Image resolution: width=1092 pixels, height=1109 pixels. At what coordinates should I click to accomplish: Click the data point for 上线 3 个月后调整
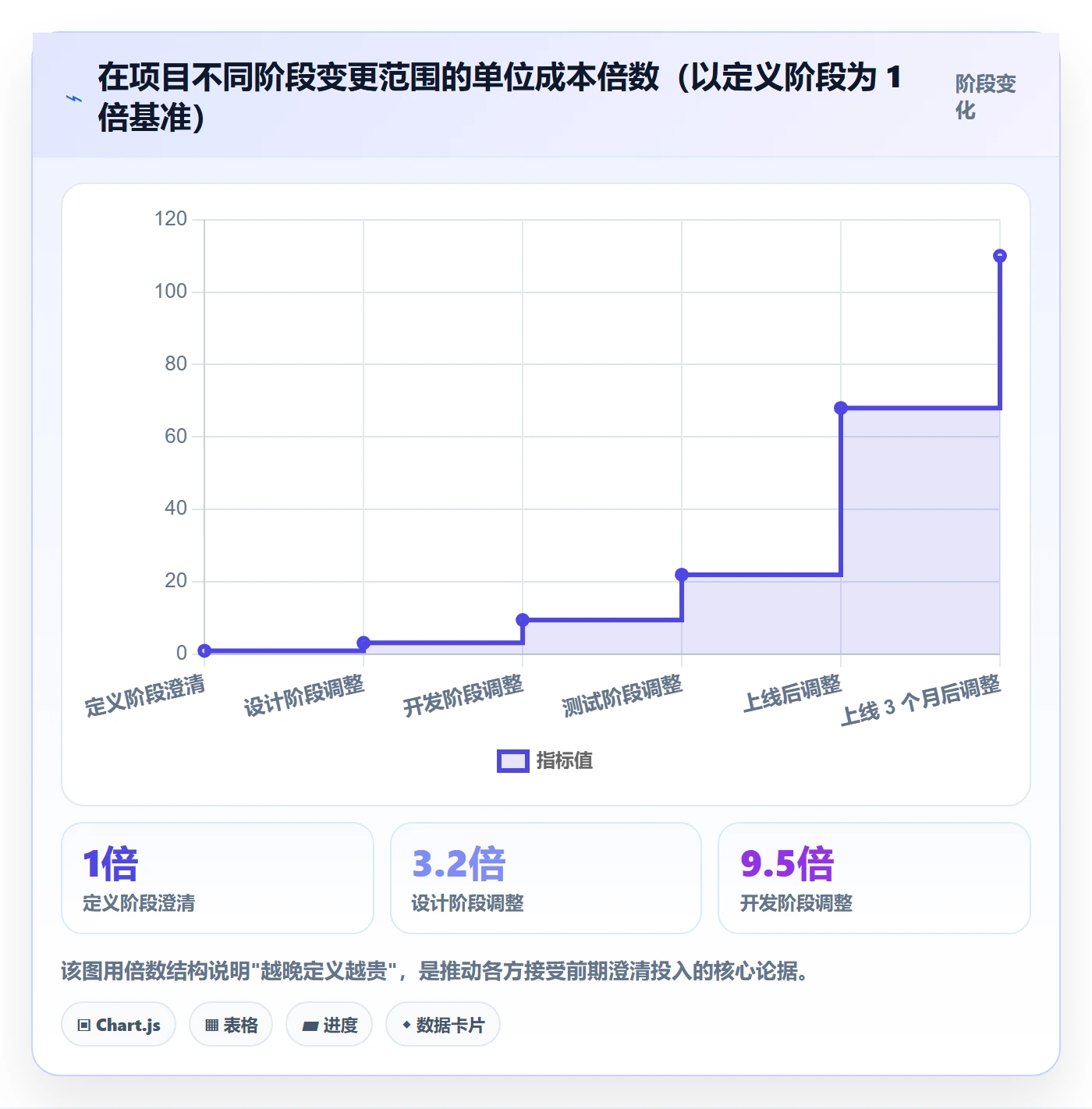1000,256
